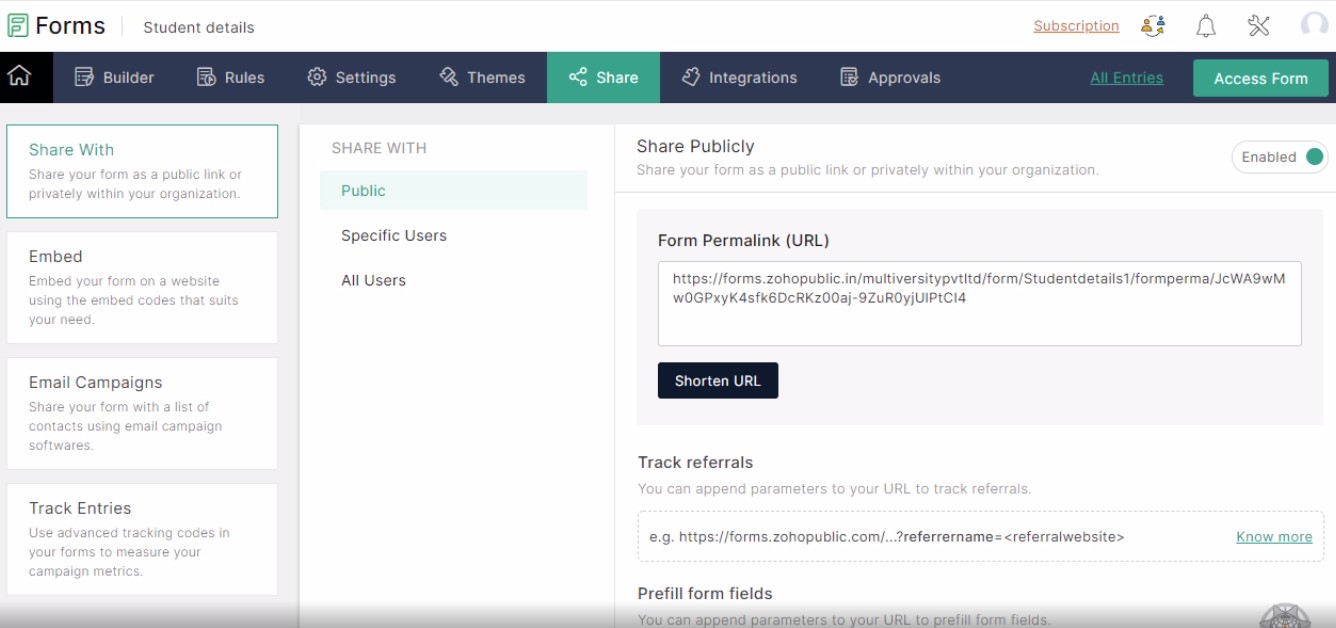Open the Rules tab
Image resolution: width=1336 pixels, height=628 pixels.
[231, 77]
